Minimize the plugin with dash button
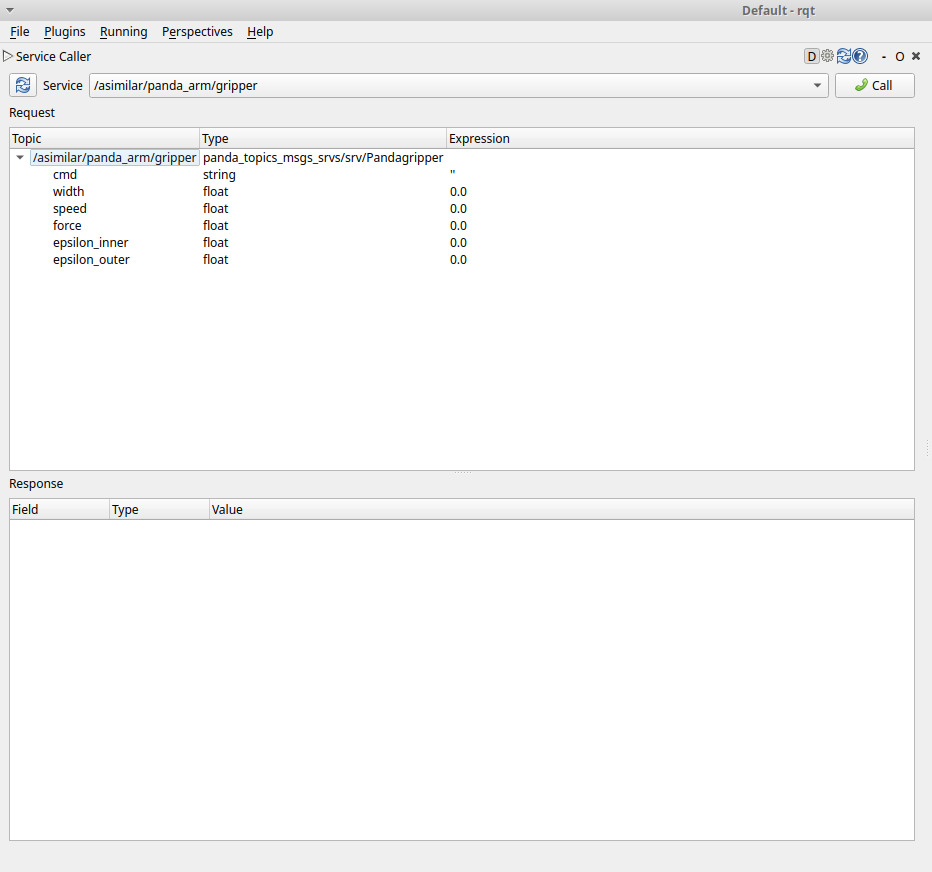 [x=884, y=57]
